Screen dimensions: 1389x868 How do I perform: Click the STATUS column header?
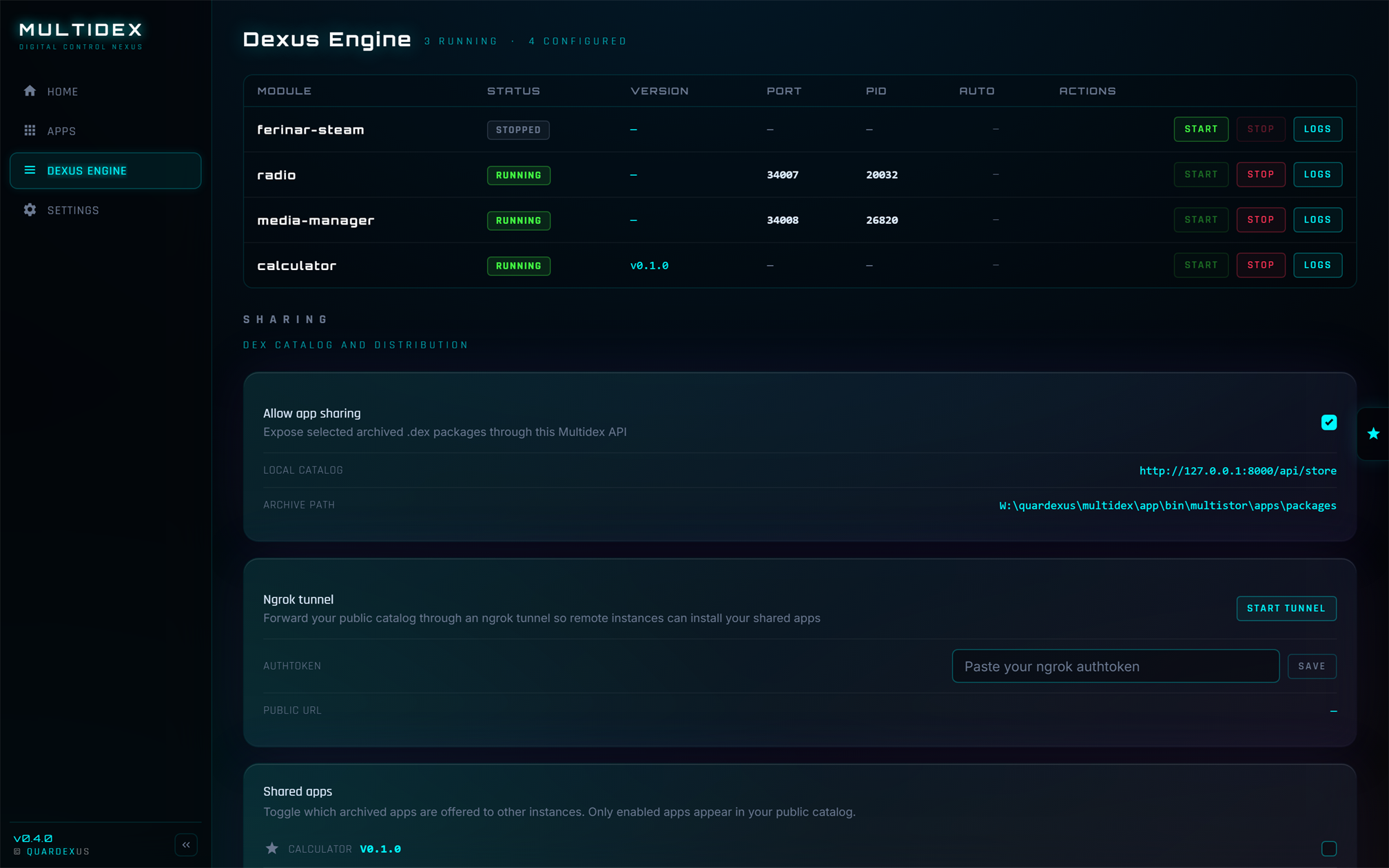tap(513, 91)
